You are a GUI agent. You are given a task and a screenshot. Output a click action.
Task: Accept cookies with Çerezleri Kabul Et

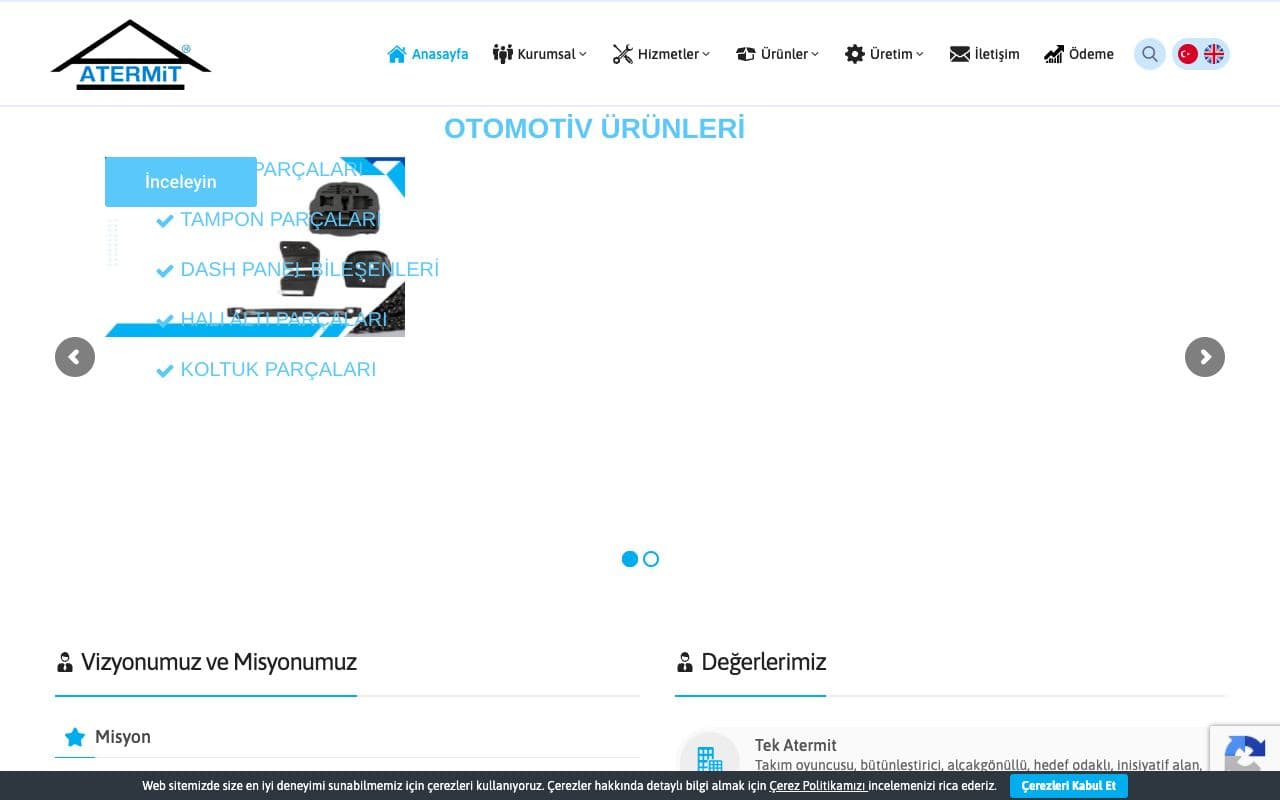pos(1069,786)
